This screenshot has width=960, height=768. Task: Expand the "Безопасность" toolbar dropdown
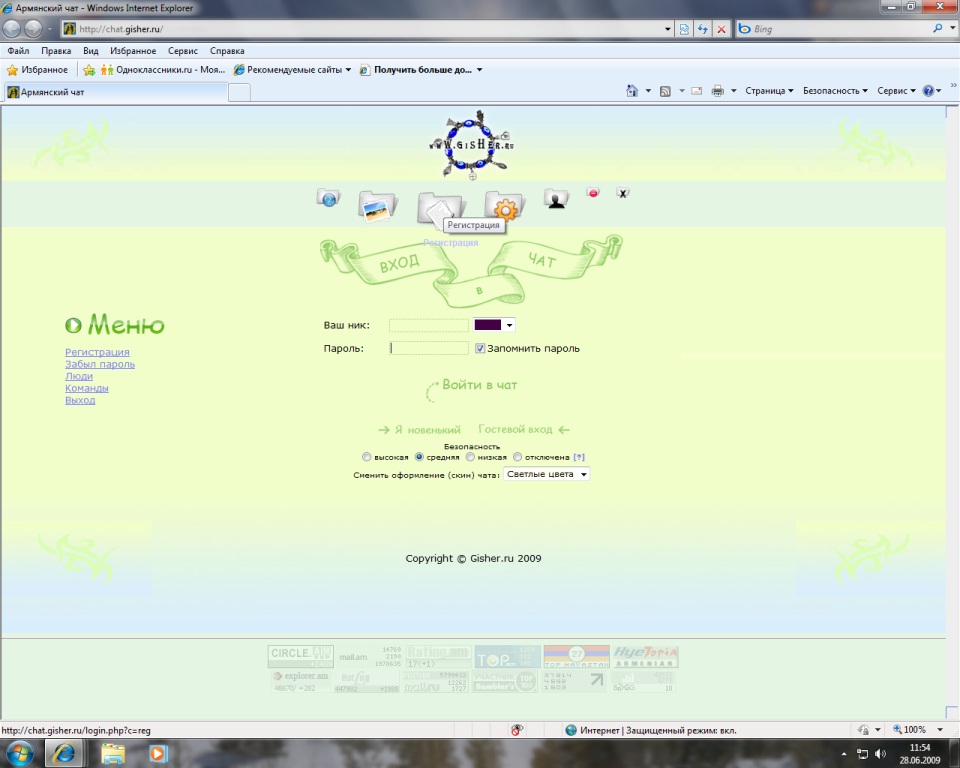[835, 91]
